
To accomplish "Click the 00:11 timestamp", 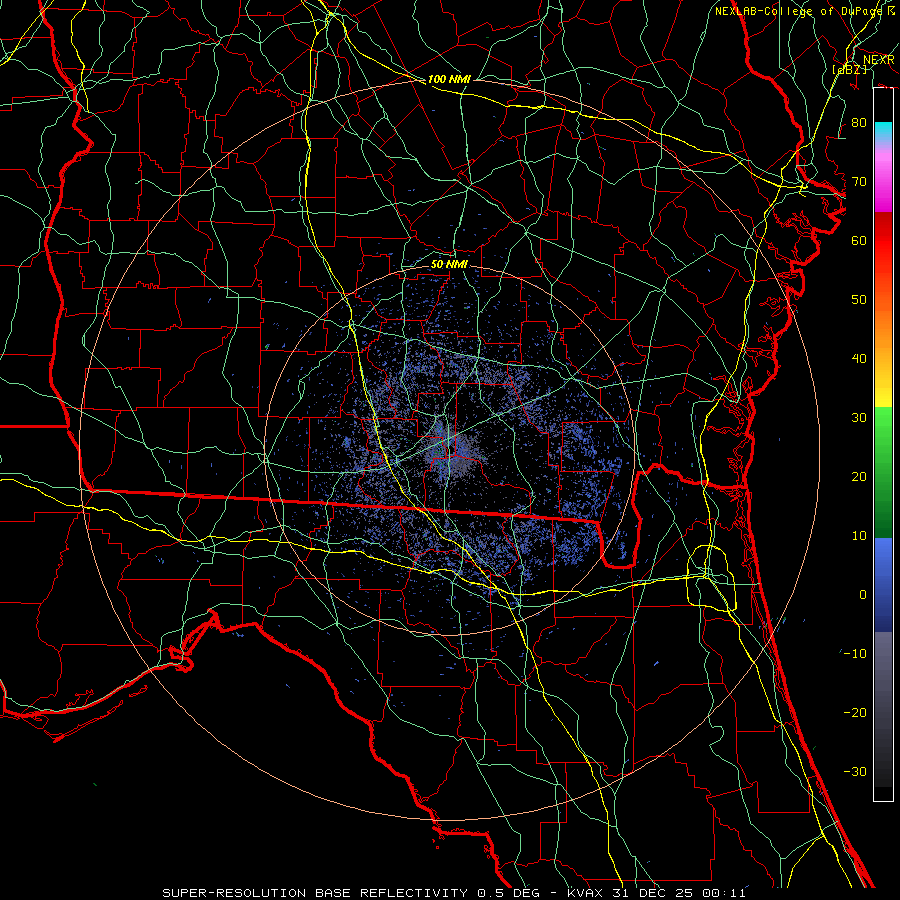I will point(723,893).
